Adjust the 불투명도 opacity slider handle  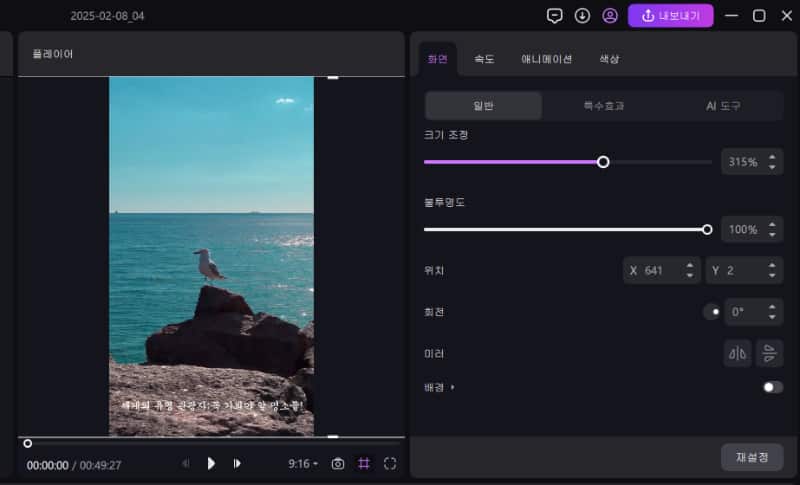(x=707, y=229)
